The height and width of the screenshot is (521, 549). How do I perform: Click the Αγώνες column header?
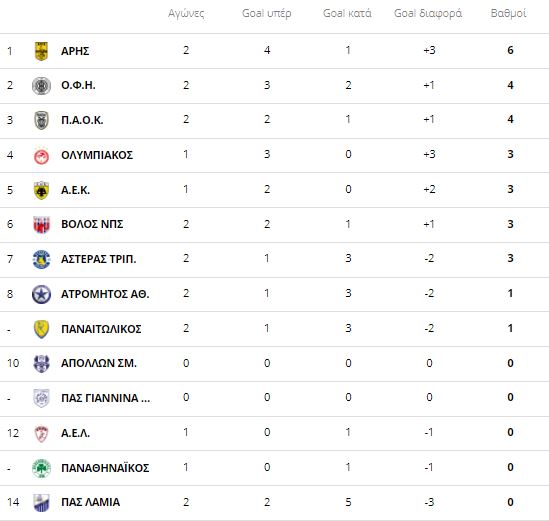click(x=186, y=14)
